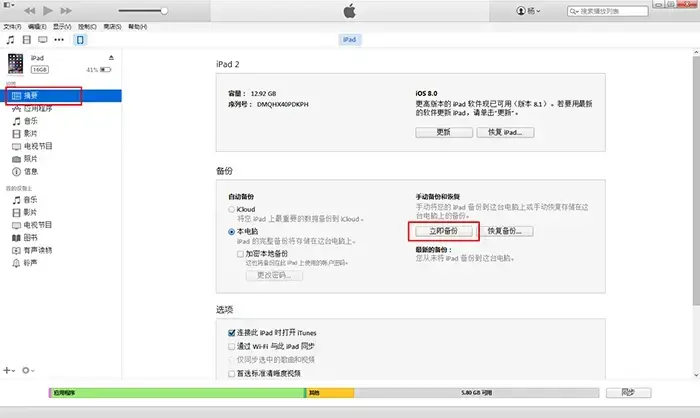
Task: Click the 41% battery indicator
Action: coord(99,70)
